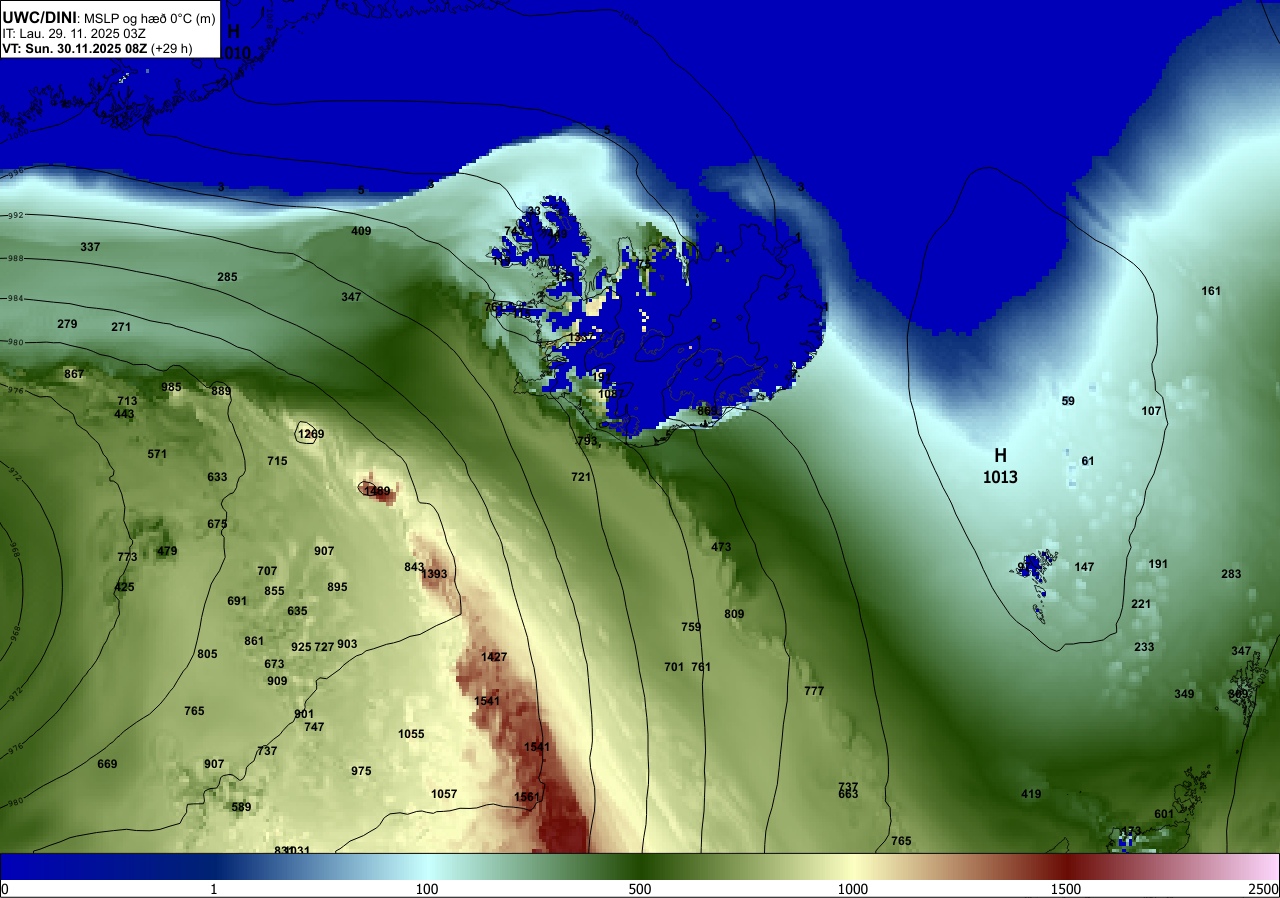Click the 500 label on the colour scale

pos(640,889)
